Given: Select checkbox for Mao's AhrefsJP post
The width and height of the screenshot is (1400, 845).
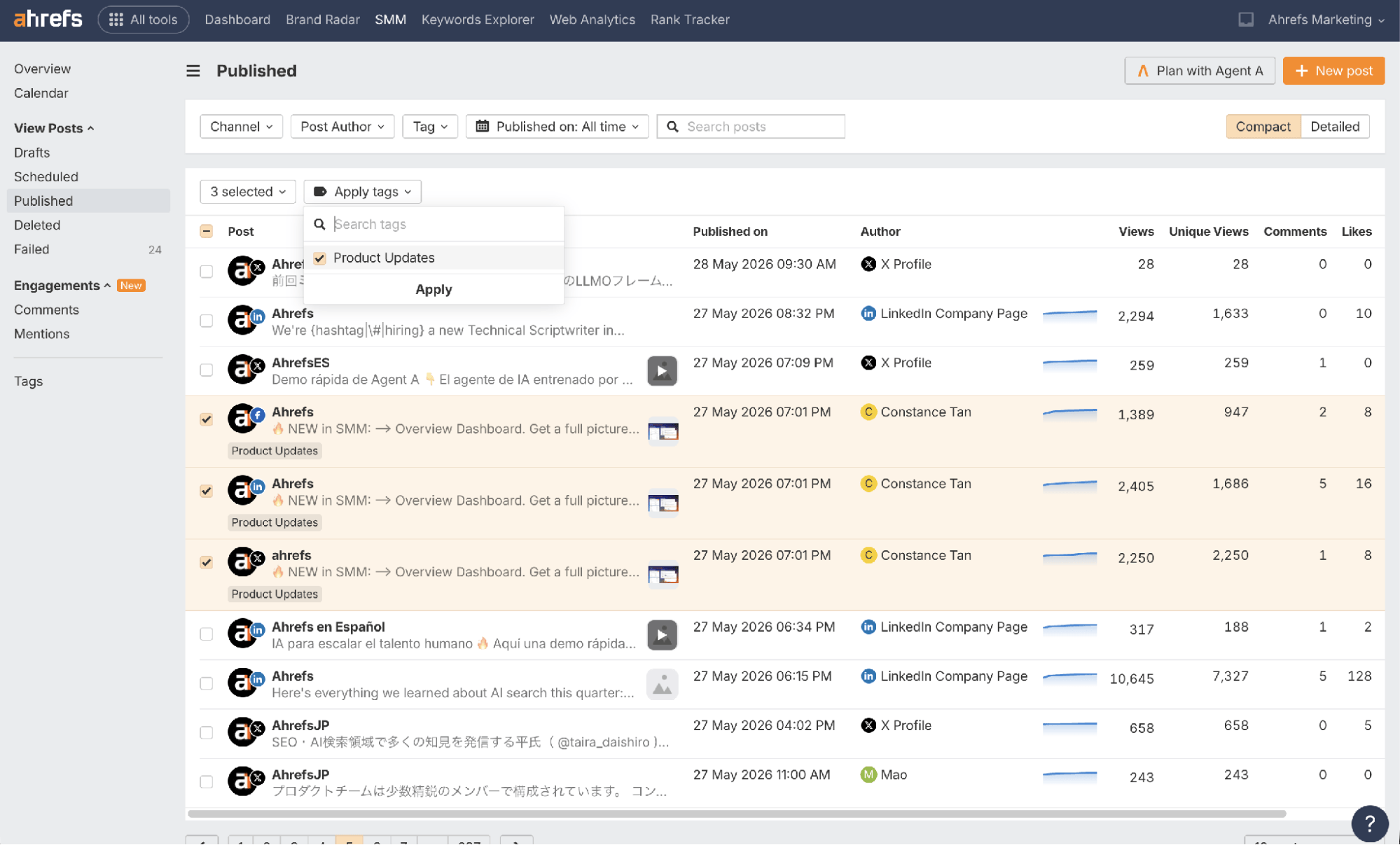Looking at the screenshot, I should [x=207, y=782].
